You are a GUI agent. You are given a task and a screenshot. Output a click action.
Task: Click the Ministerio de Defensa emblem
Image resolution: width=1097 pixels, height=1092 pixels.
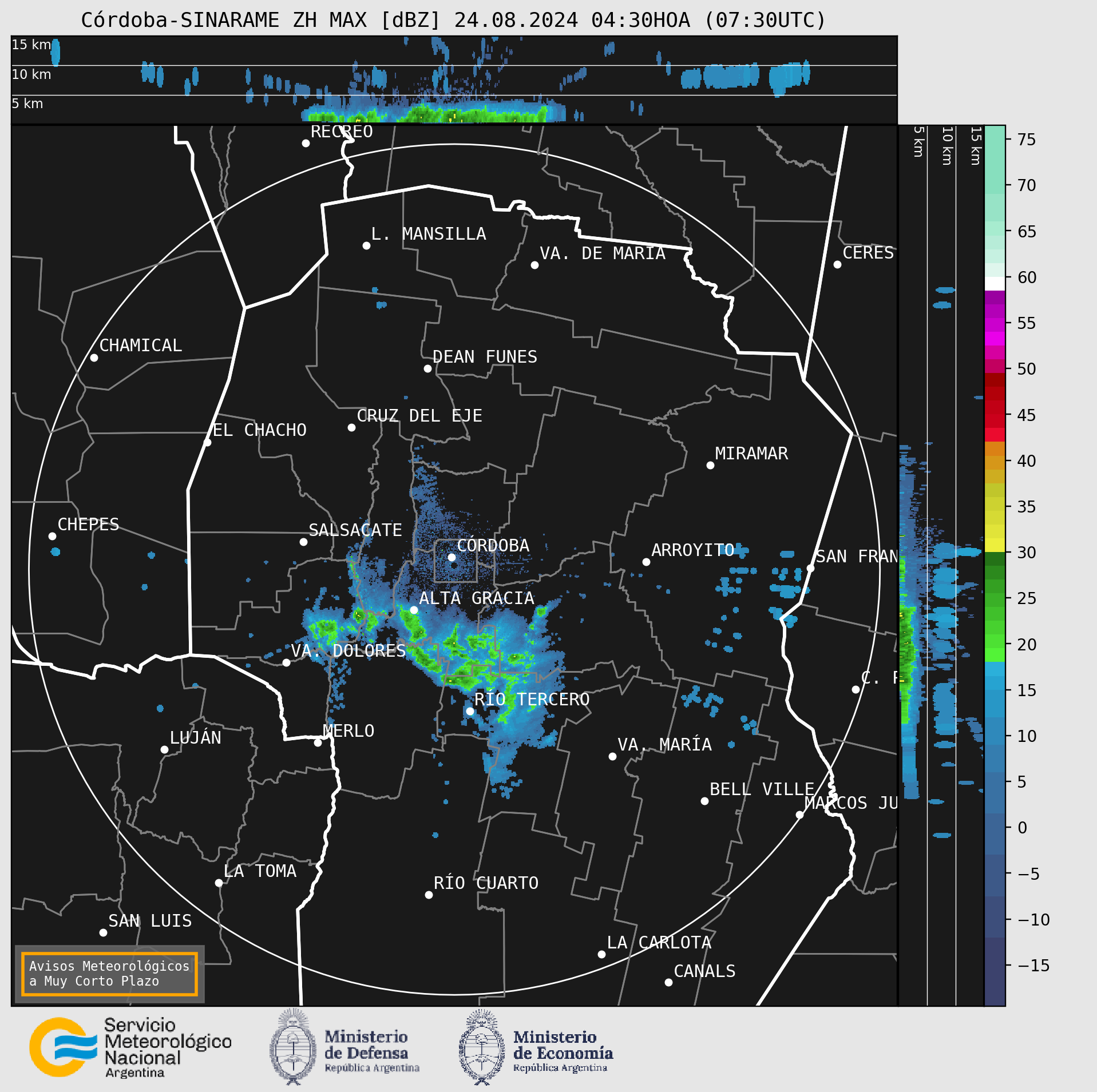tap(293, 1047)
